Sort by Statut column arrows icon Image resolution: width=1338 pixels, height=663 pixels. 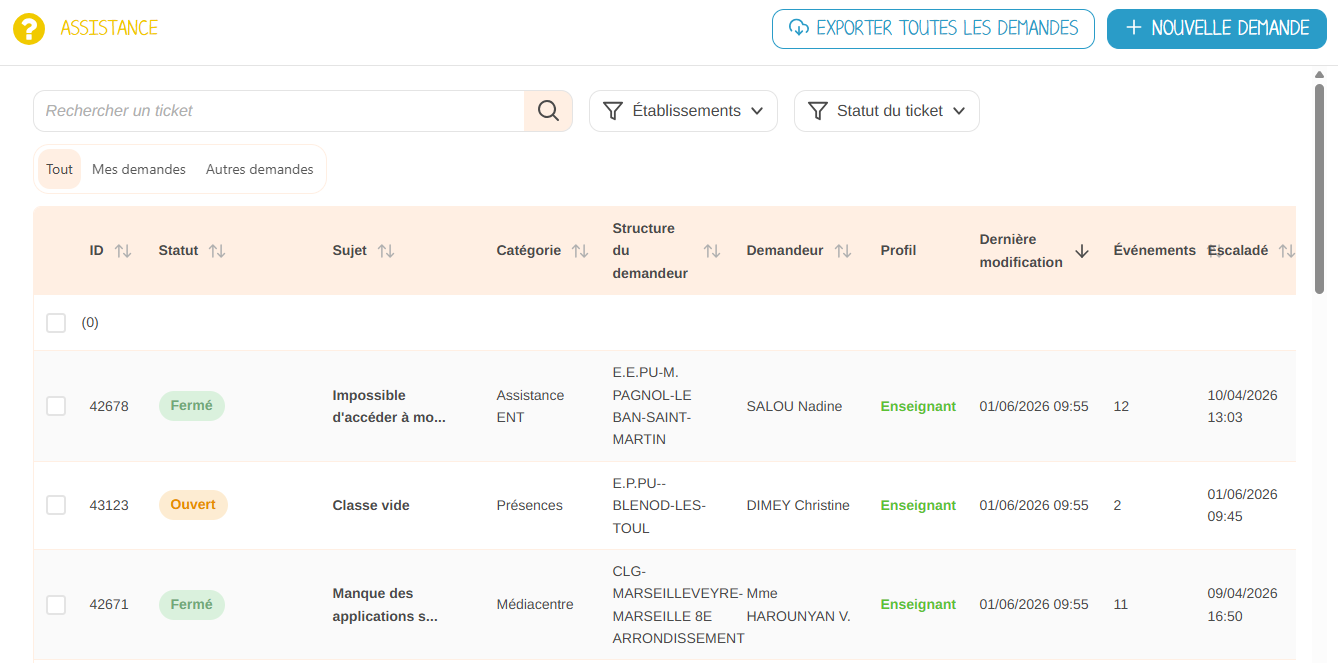pyautogui.click(x=217, y=251)
